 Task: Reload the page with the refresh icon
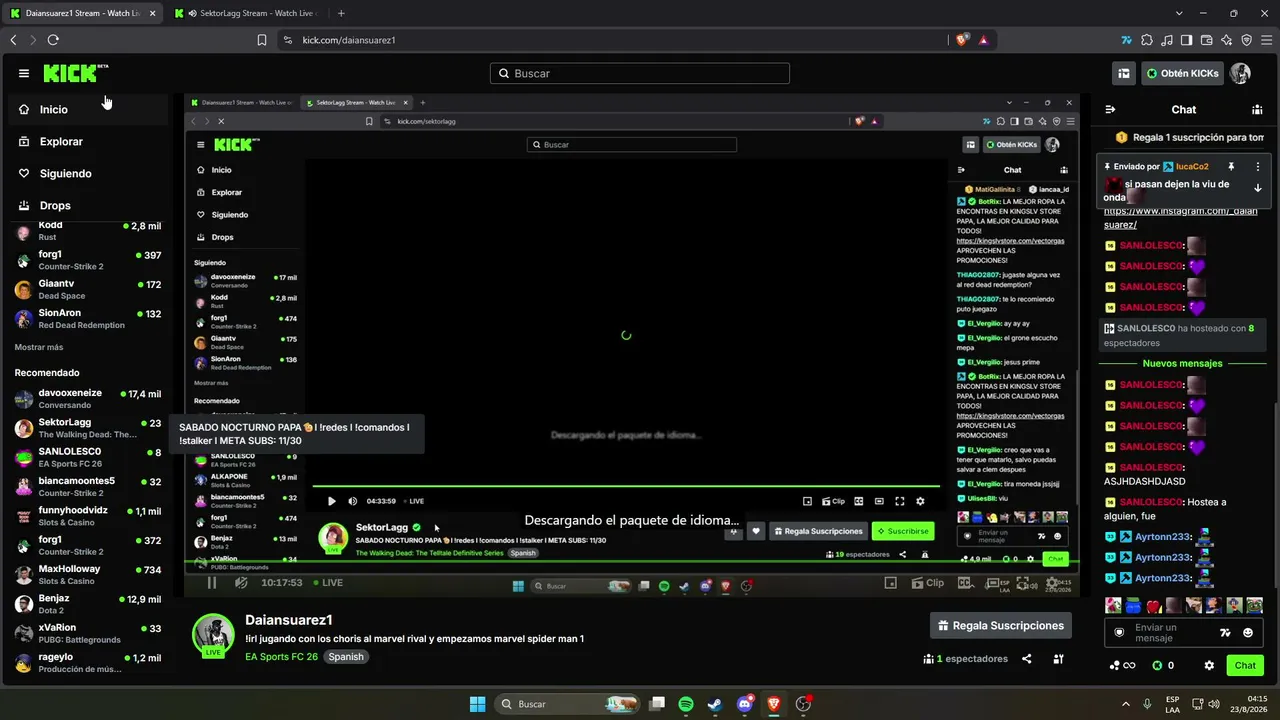[53, 40]
